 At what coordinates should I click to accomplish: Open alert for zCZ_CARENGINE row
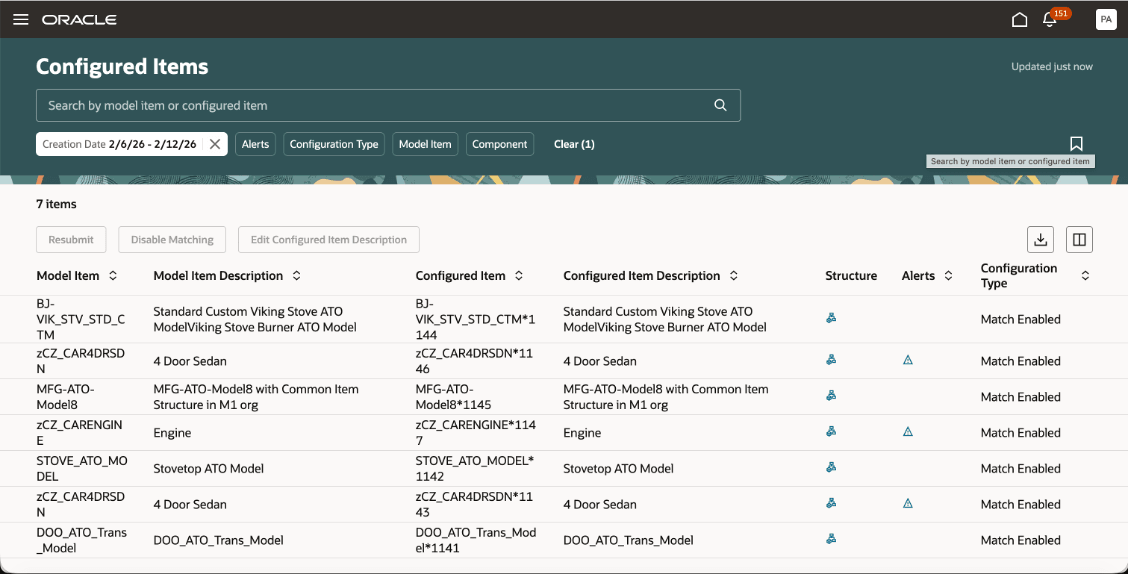point(908,432)
